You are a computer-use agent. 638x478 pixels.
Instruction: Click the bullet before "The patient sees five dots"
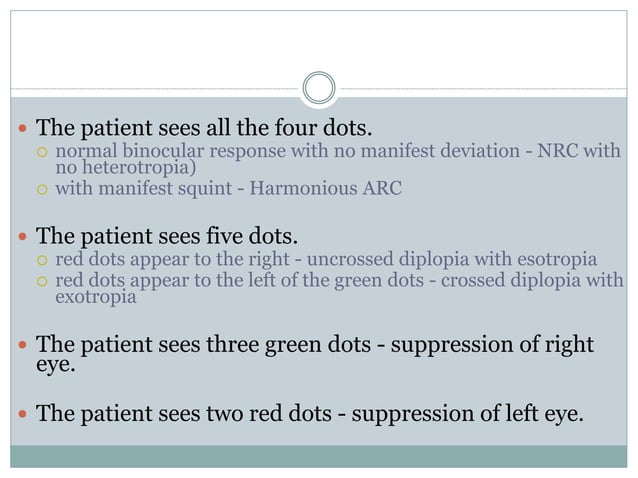point(21,238)
